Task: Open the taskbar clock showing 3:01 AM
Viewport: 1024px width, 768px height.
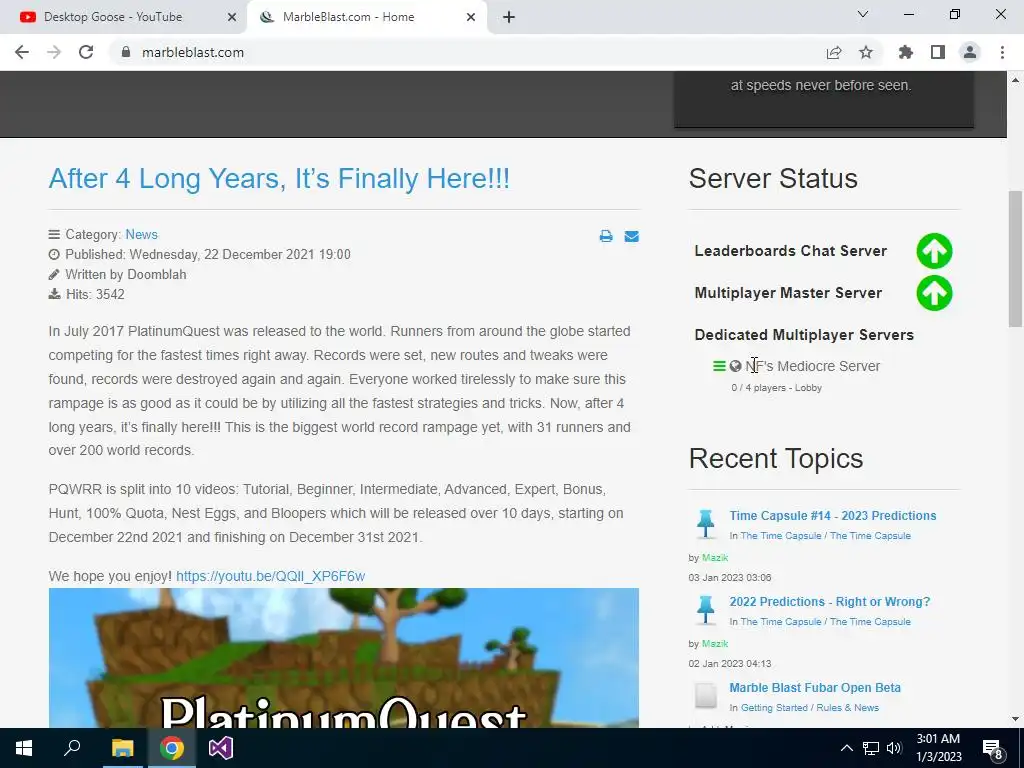Action: pos(938,748)
